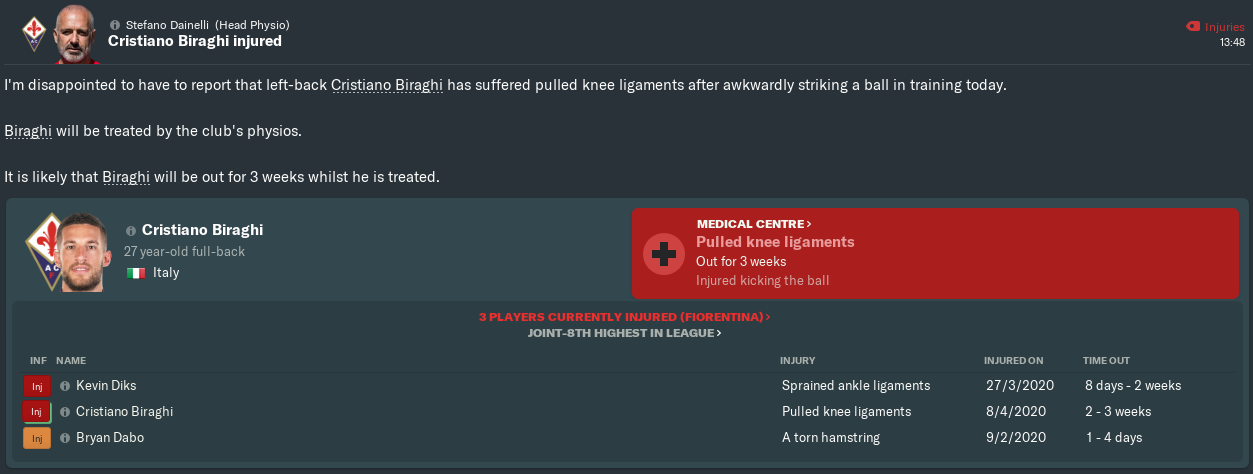Click Kevin Diks red Inj status badge

[36, 386]
